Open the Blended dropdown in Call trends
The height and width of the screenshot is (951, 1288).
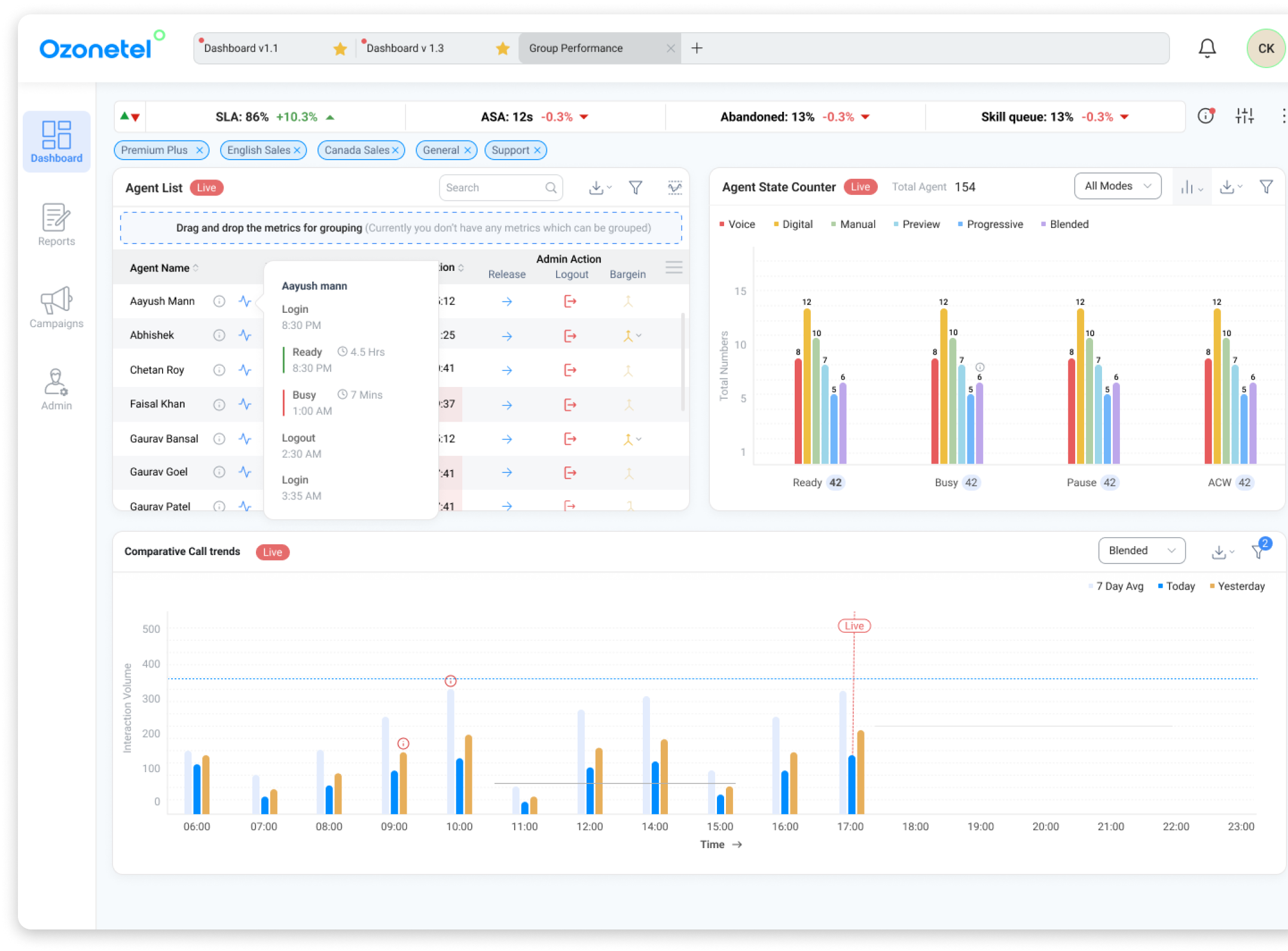(x=1142, y=551)
